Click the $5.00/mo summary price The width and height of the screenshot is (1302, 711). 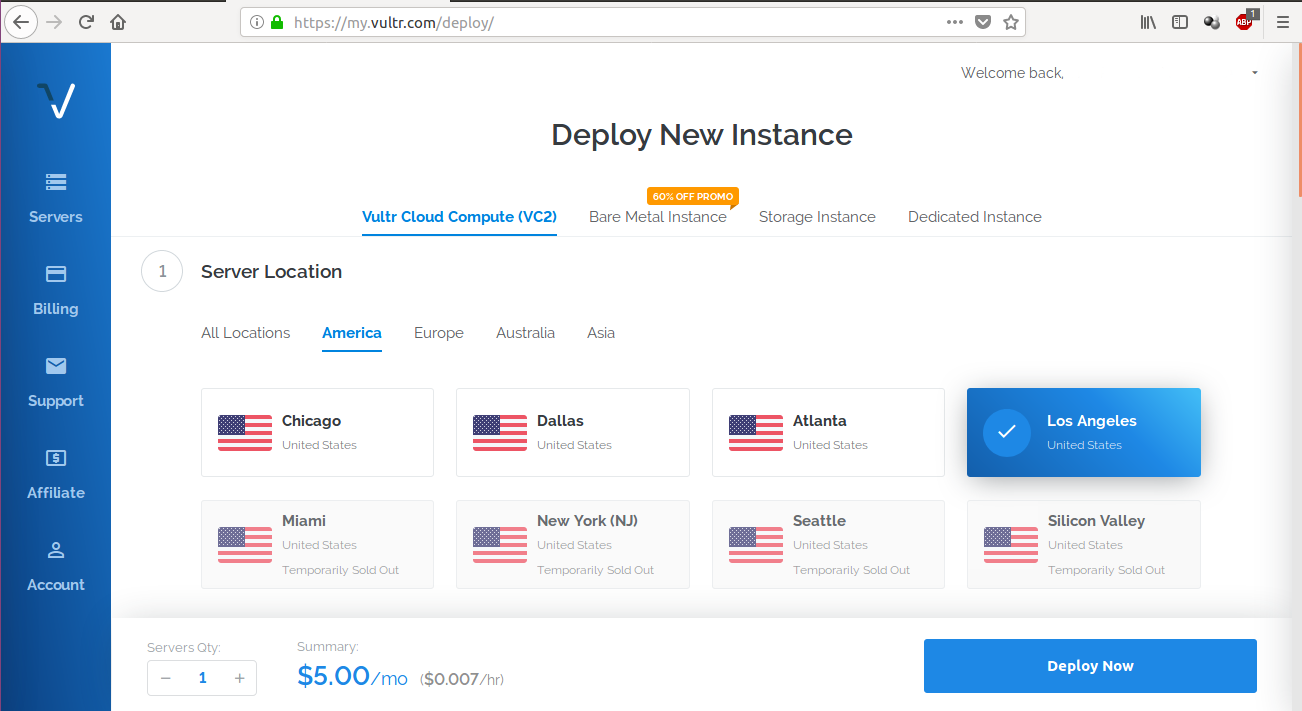352,676
